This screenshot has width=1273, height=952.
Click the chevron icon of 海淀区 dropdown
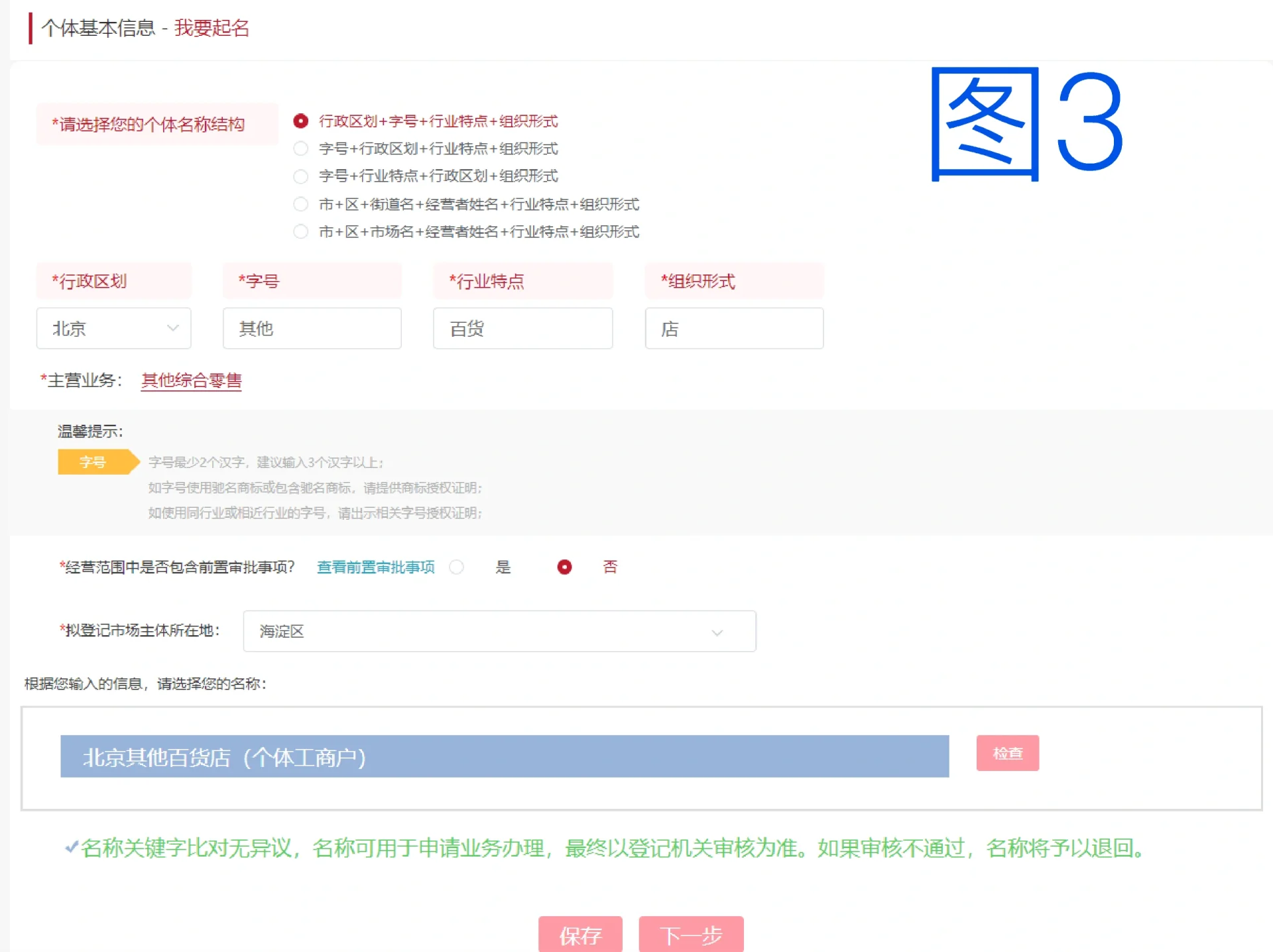(717, 632)
